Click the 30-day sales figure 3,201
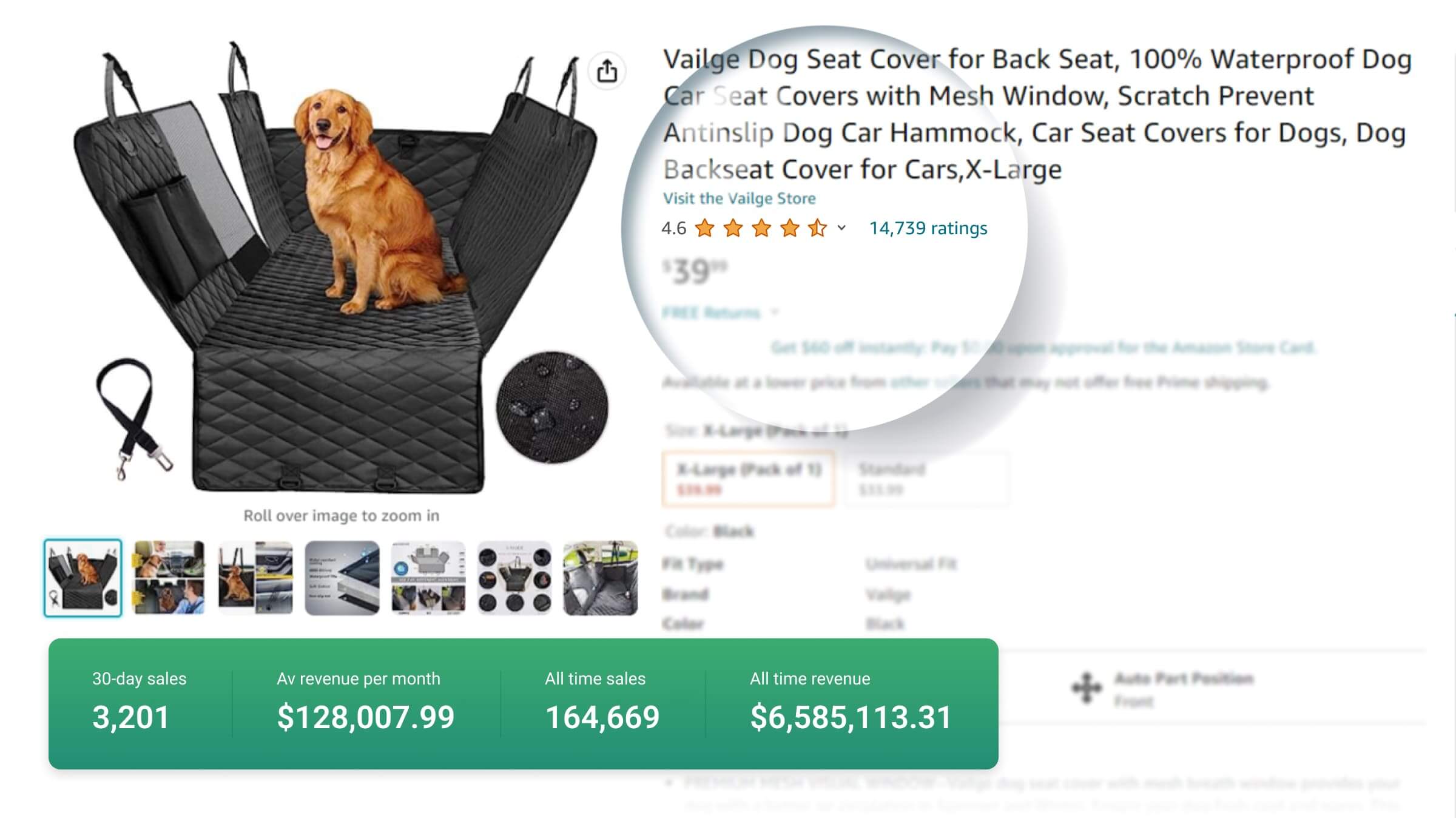Viewport: 1456px width, 818px height. pyautogui.click(x=131, y=717)
